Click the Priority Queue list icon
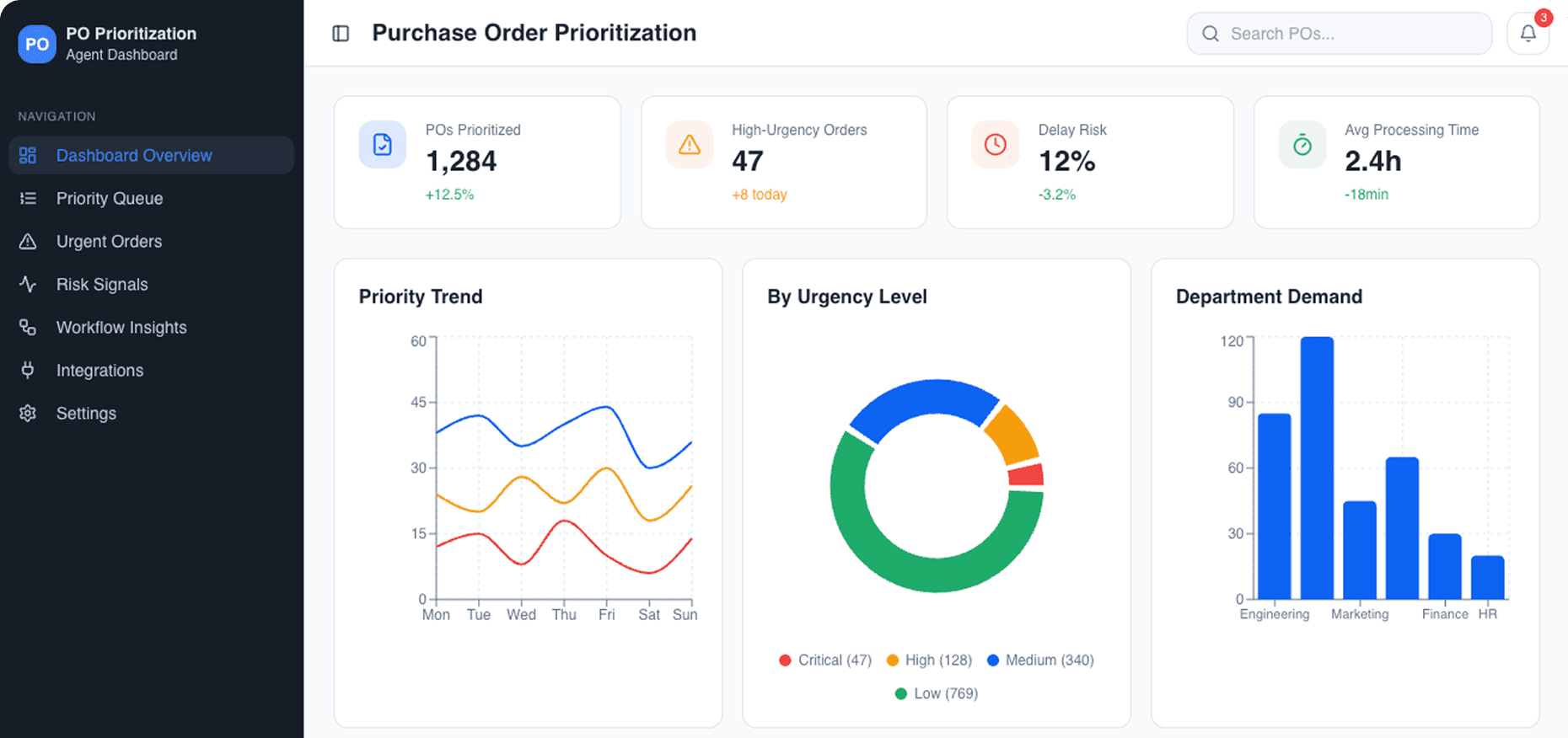Image resolution: width=1568 pixels, height=738 pixels. click(x=28, y=198)
